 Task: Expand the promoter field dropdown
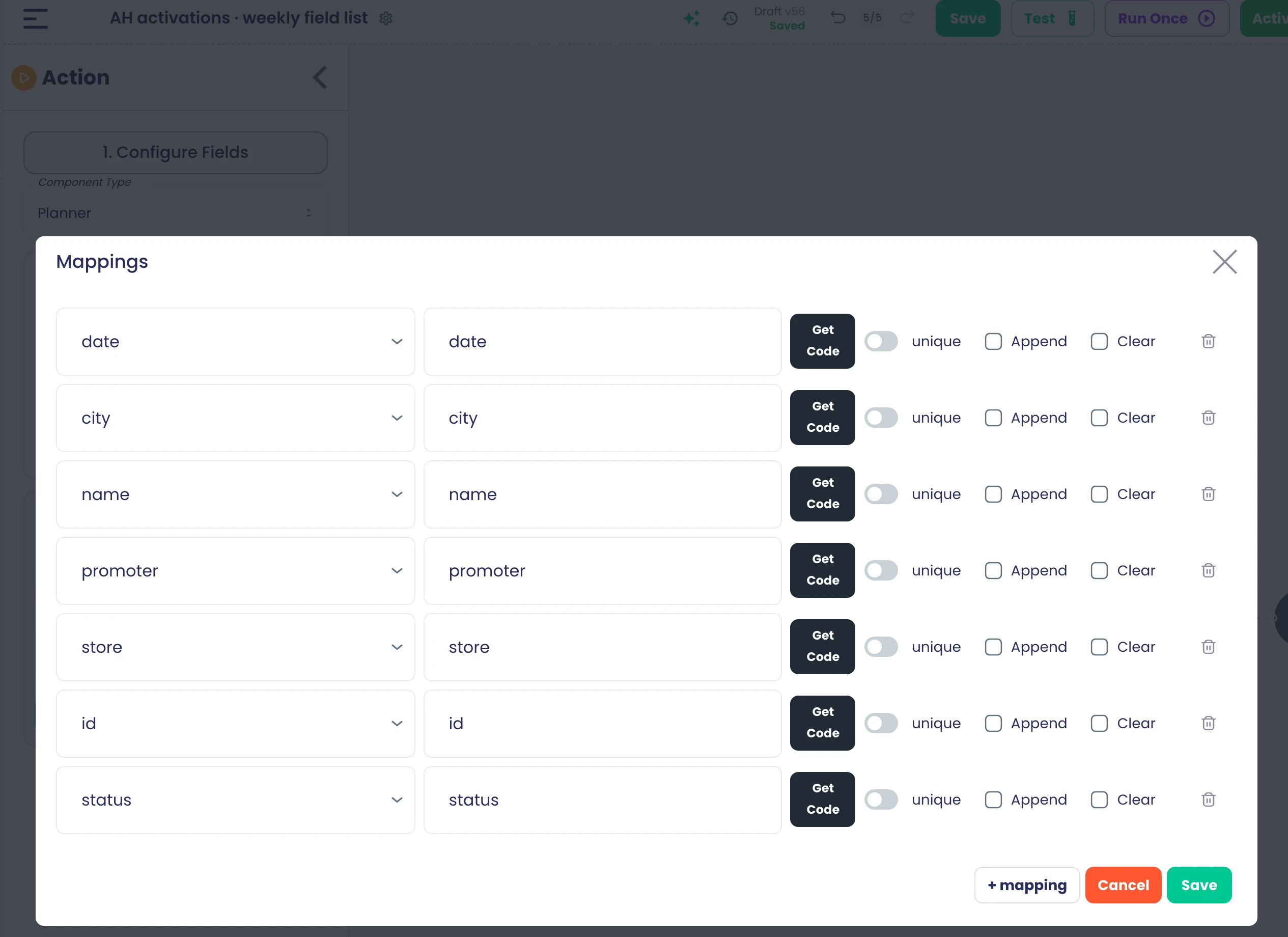click(x=235, y=570)
